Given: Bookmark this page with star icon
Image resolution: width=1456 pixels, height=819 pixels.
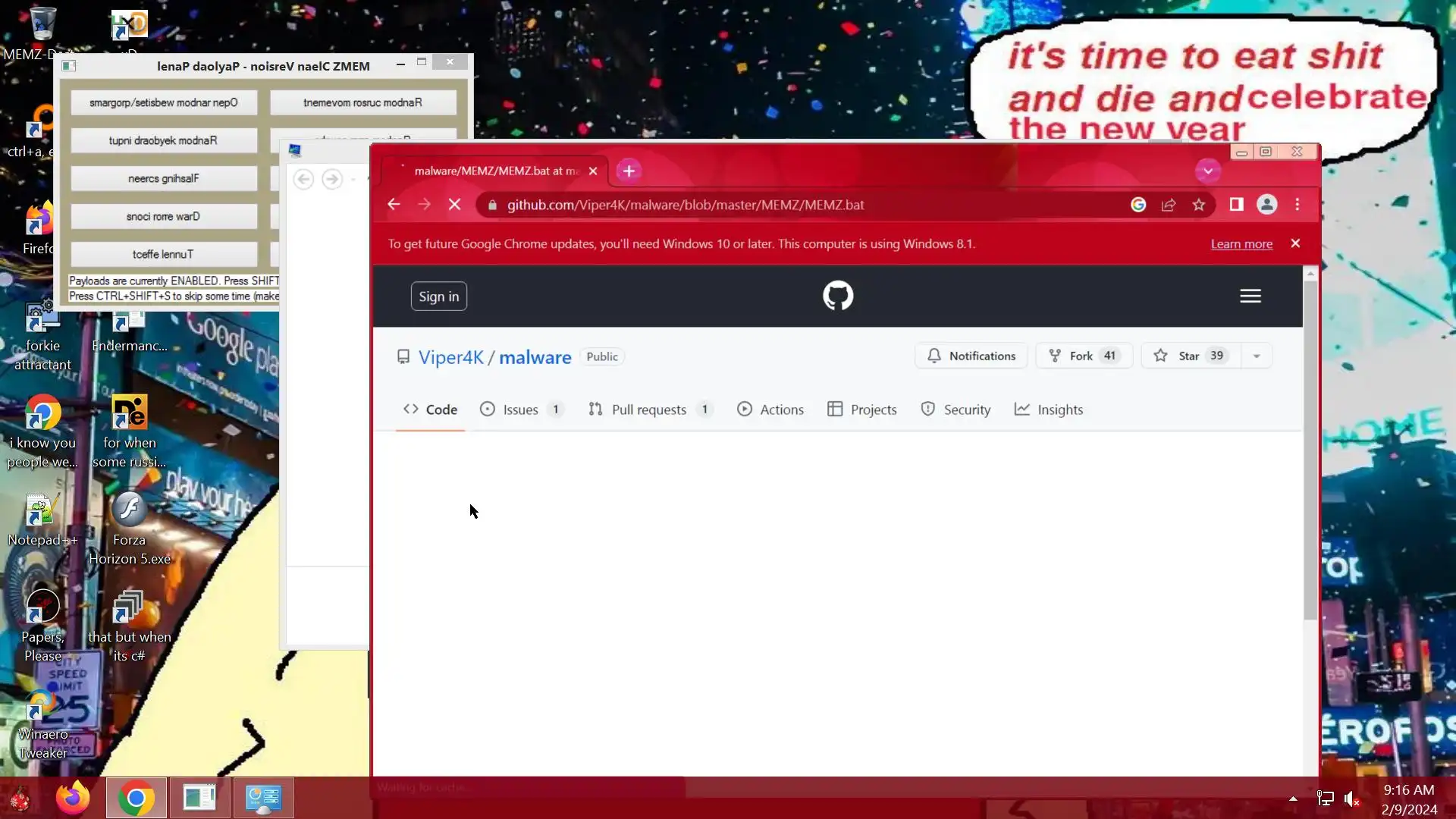Looking at the screenshot, I should pos(1199,205).
